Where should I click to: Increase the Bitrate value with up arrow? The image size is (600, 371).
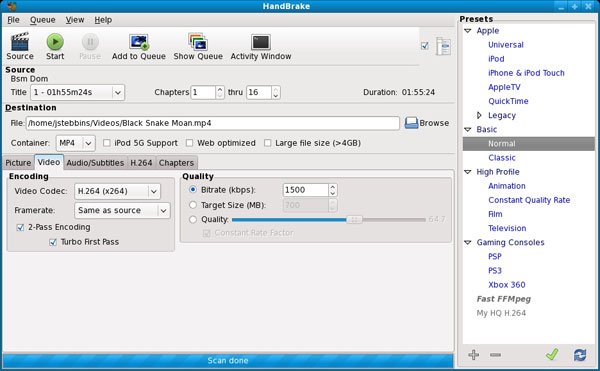[333, 187]
